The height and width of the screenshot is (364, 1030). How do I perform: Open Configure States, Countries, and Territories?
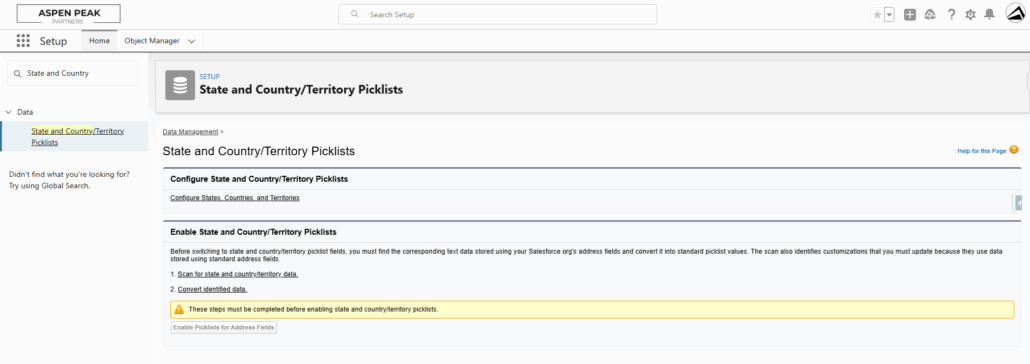[x=235, y=198]
